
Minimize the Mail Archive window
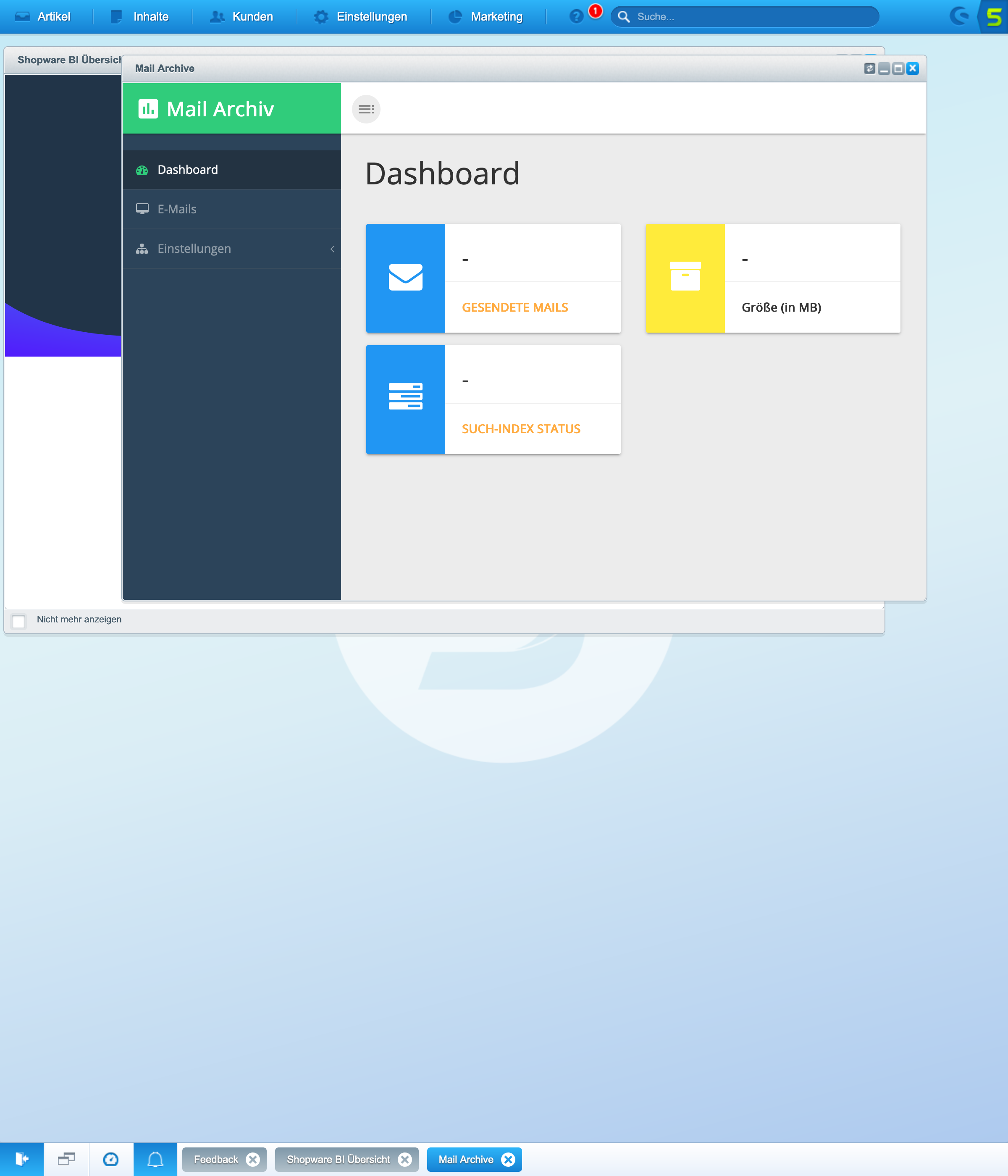(x=884, y=69)
